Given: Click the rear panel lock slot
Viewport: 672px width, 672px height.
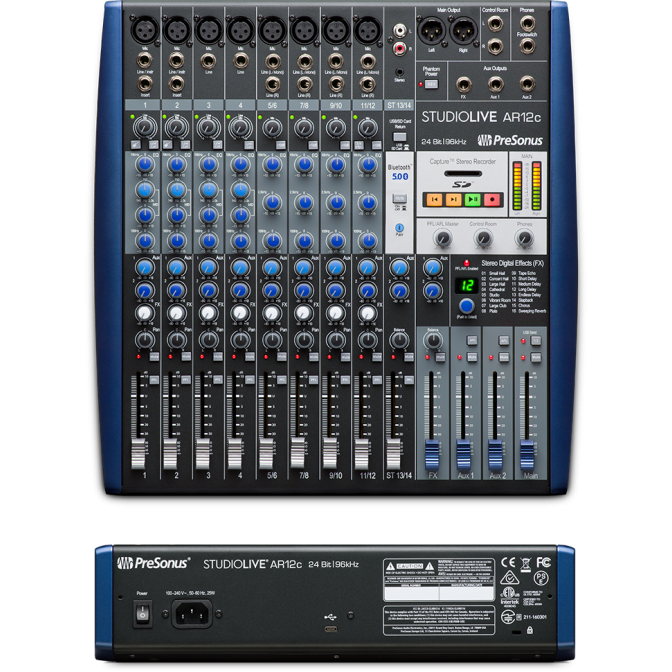Looking at the screenshot, I should click(x=517, y=632).
